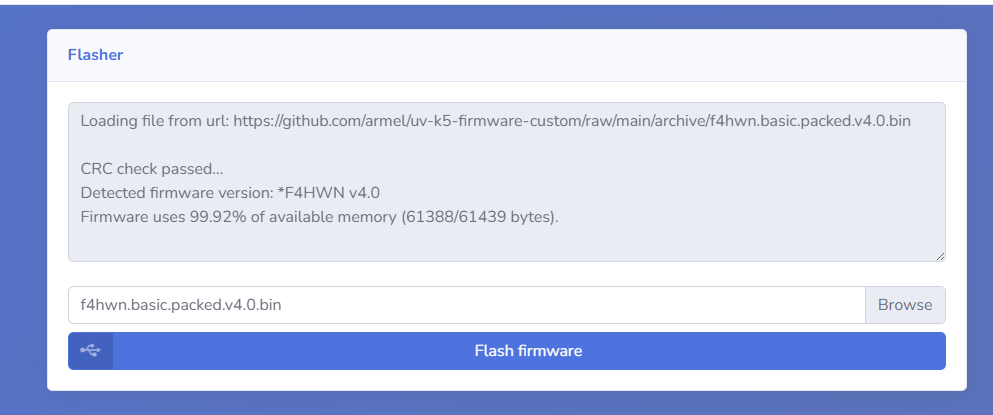993x415 pixels.
Task: Click the Browse button
Action: (x=904, y=305)
